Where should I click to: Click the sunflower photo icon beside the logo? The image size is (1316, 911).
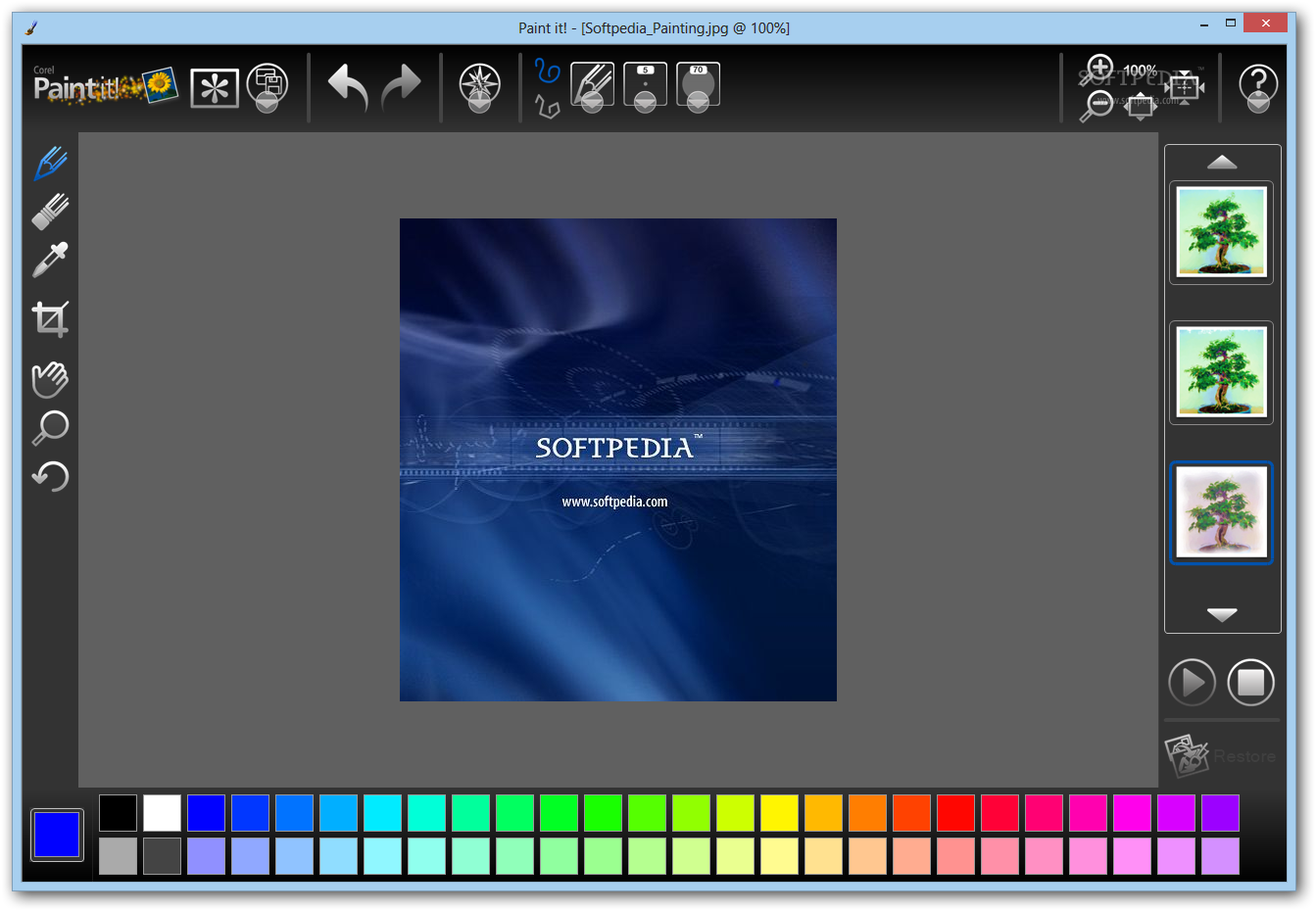point(160,86)
